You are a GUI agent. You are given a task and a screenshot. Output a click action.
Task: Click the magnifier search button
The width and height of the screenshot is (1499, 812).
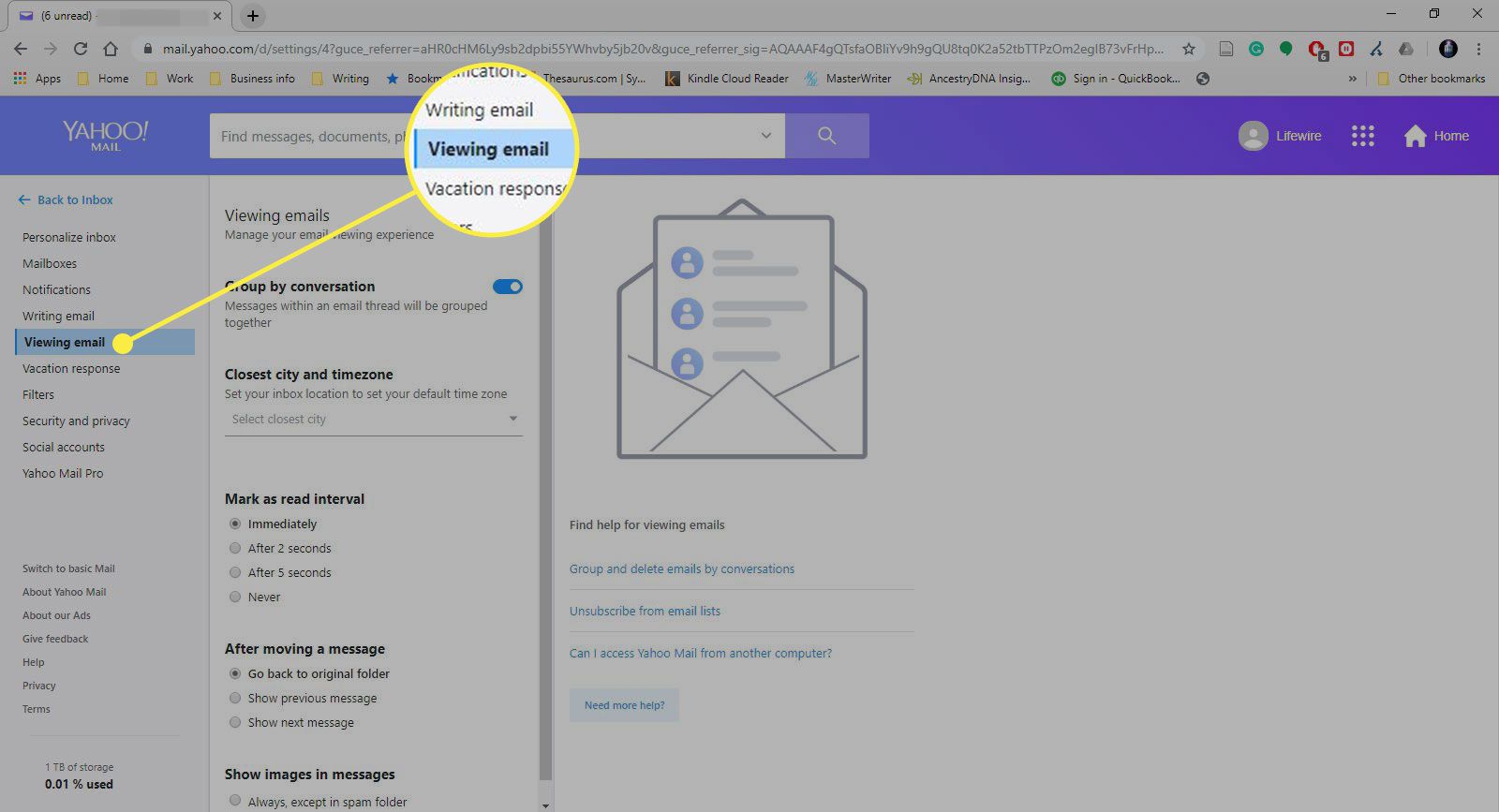pos(826,136)
